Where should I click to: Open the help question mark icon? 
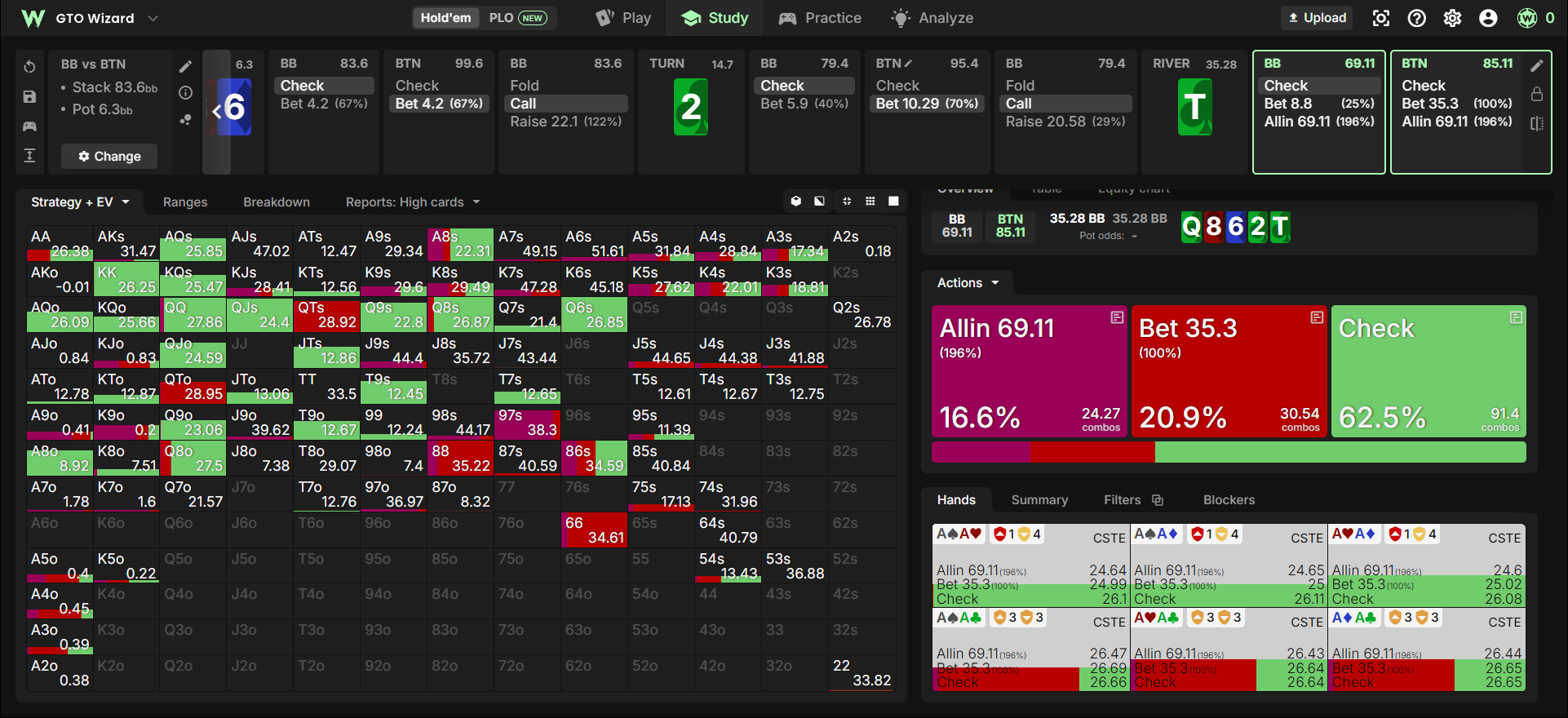(x=1417, y=18)
